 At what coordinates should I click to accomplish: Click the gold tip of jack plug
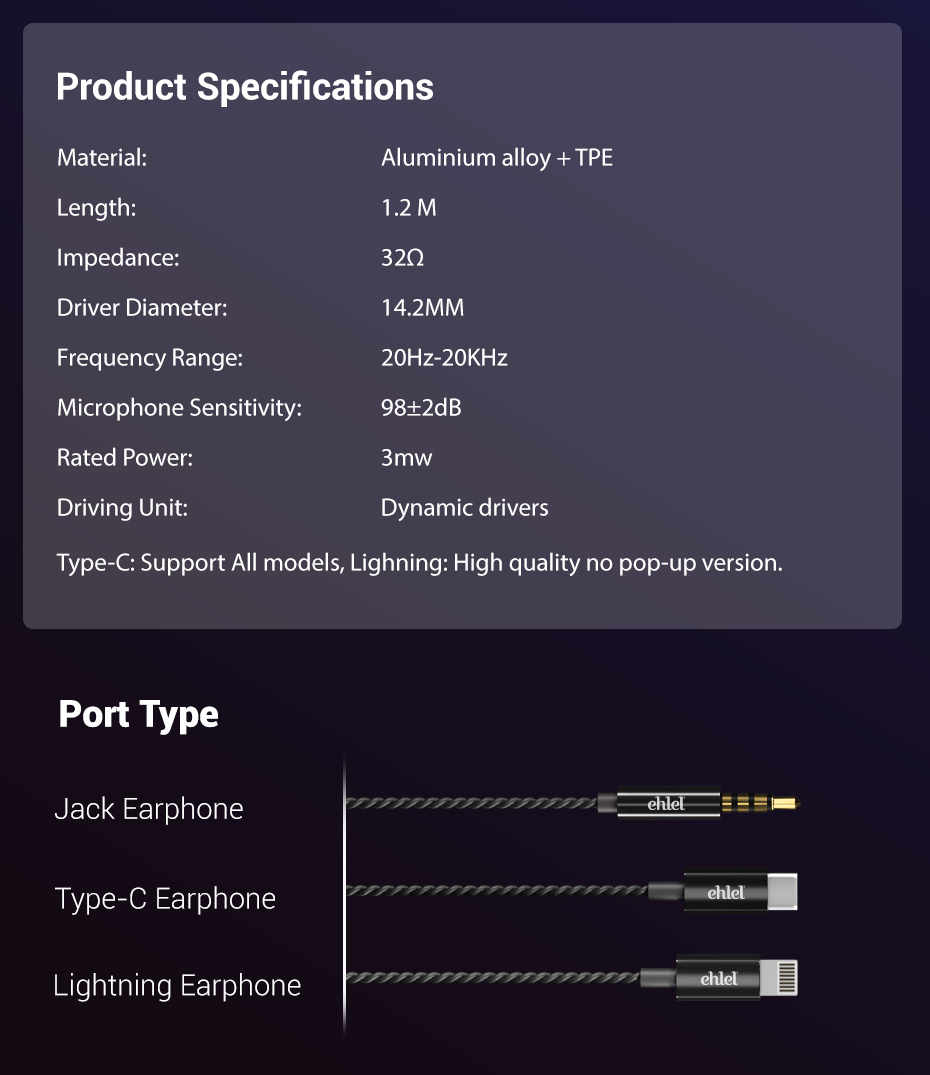click(790, 803)
